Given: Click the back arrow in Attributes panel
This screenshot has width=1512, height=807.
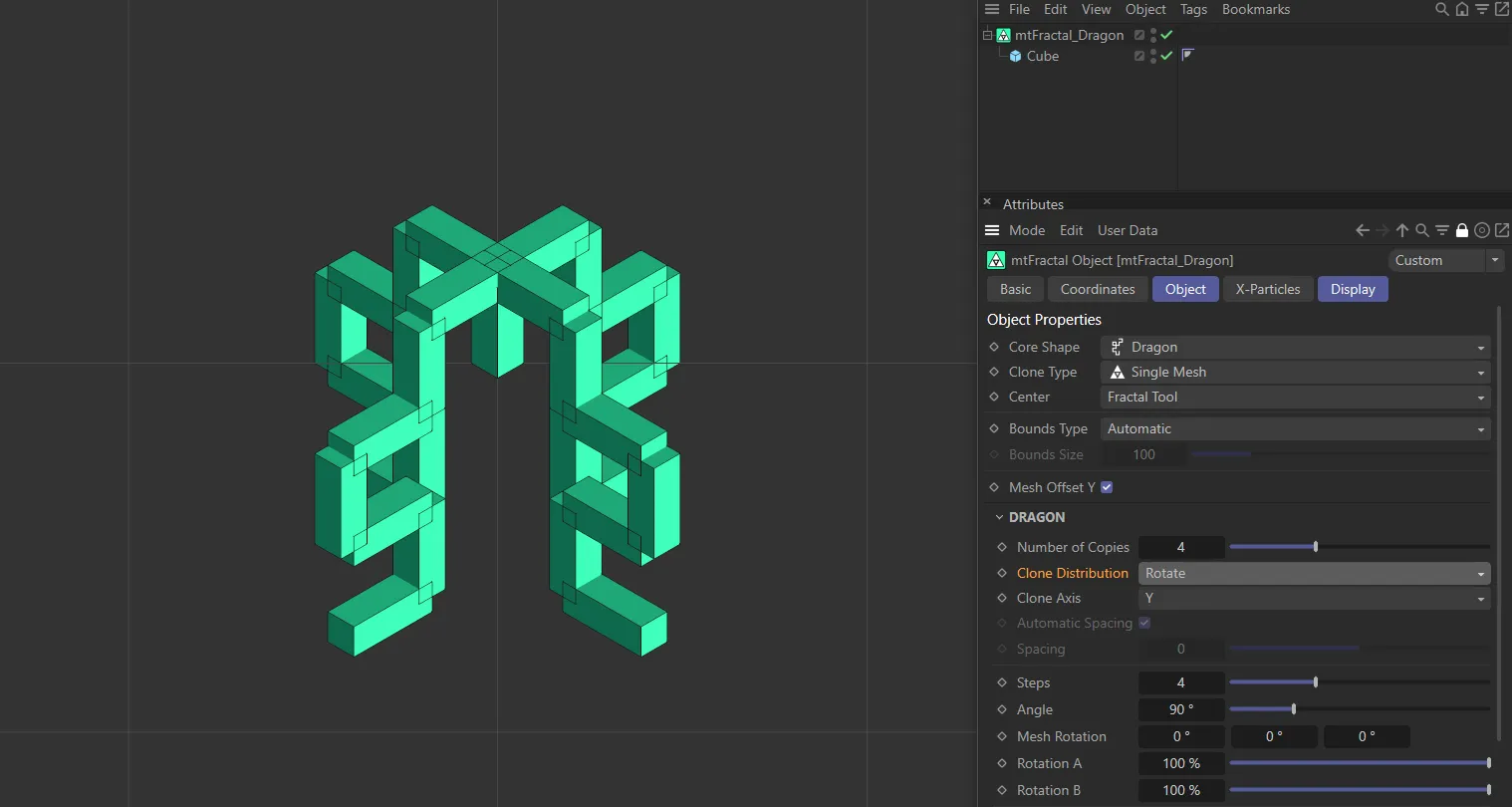Looking at the screenshot, I should 1362,230.
